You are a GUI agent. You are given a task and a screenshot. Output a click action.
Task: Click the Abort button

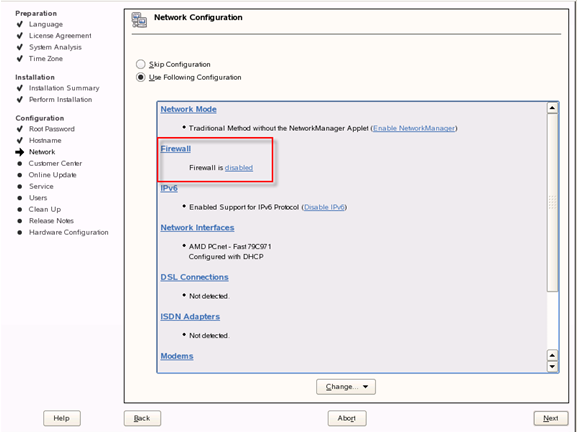pos(347,418)
